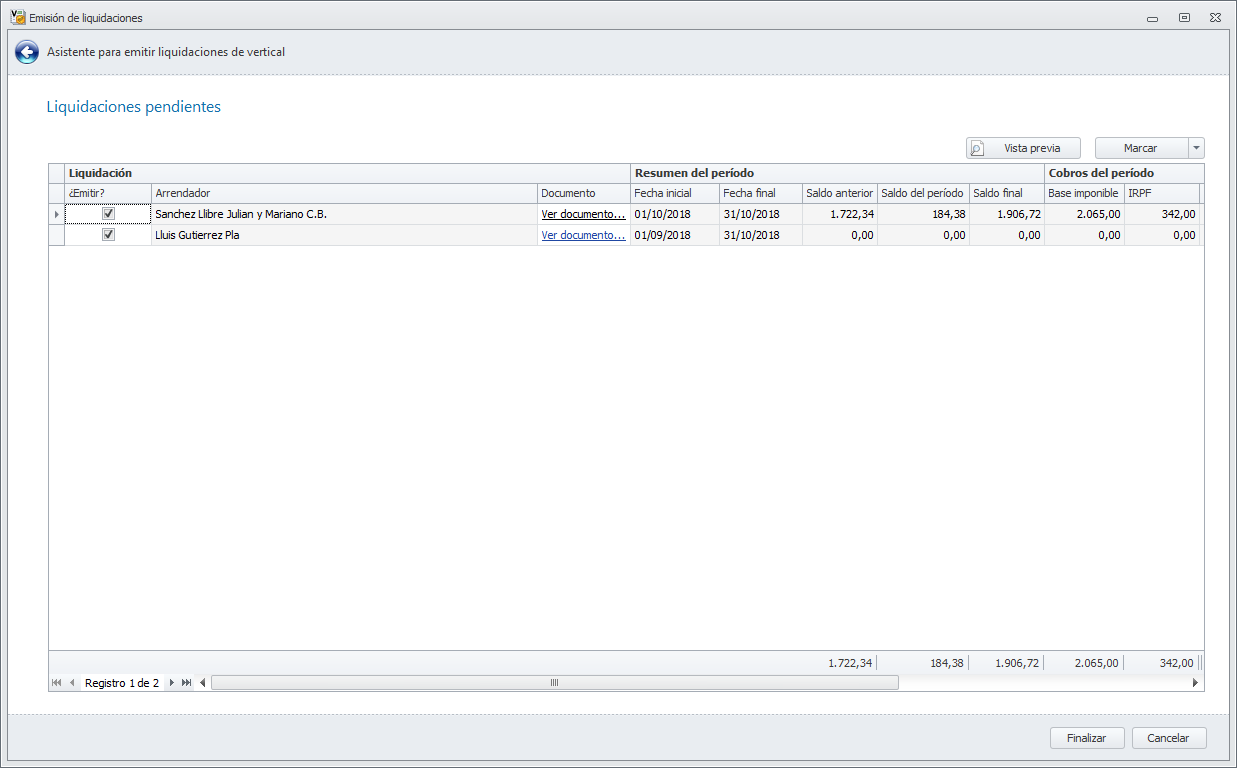Uncheck Emitir for Lluis Gutierrez Pla
The height and width of the screenshot is (768, 1237).
pyautogui.click(x=108, y=235)
